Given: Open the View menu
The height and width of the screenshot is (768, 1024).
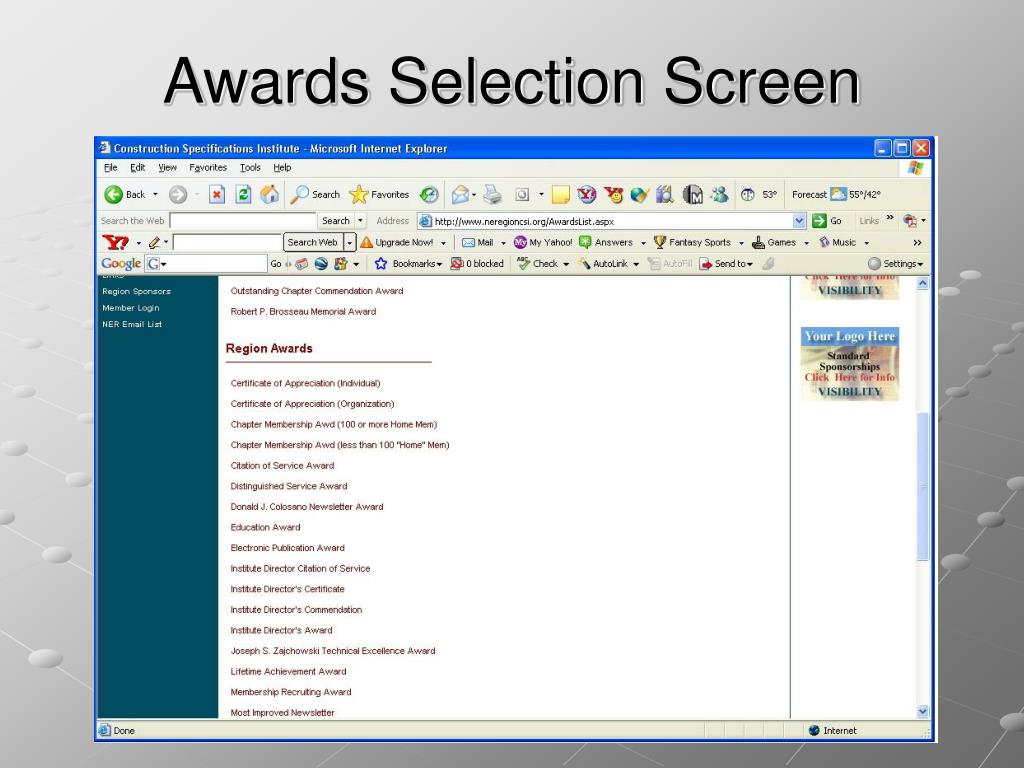Looking at the screenshot, I should [x=167, y=168].
